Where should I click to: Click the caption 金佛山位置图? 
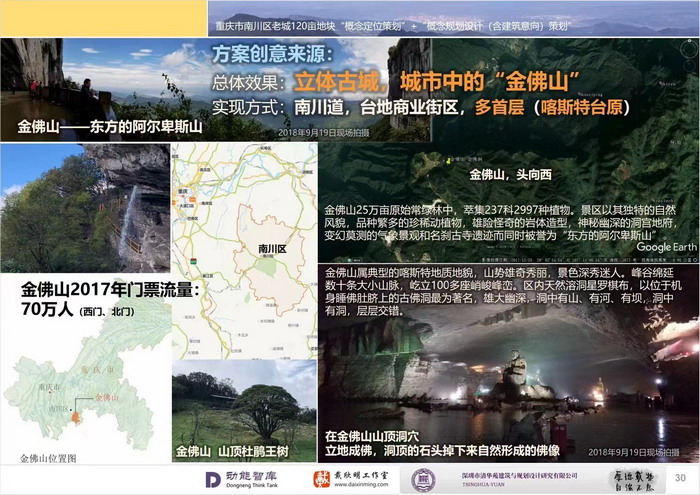[x=48, y=458]
